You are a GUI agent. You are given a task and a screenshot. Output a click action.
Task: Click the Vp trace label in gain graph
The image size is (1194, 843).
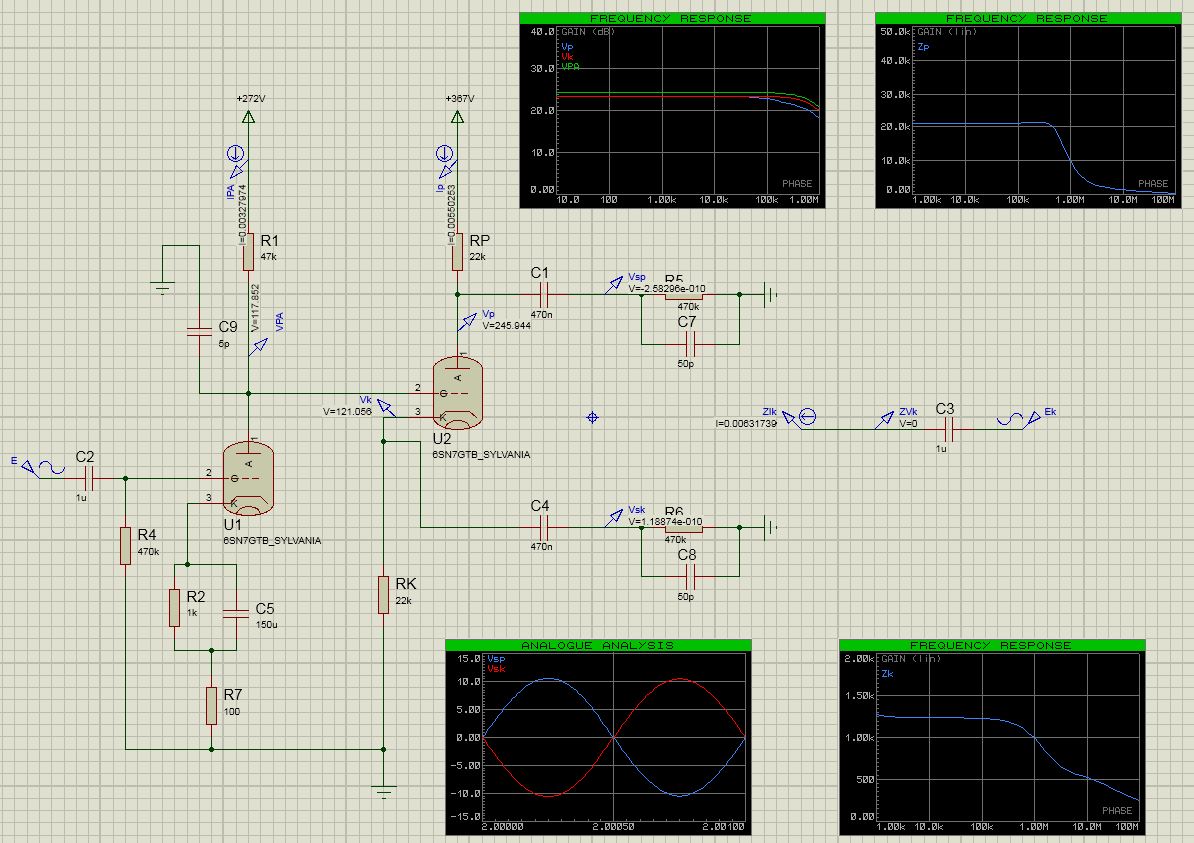567,47
